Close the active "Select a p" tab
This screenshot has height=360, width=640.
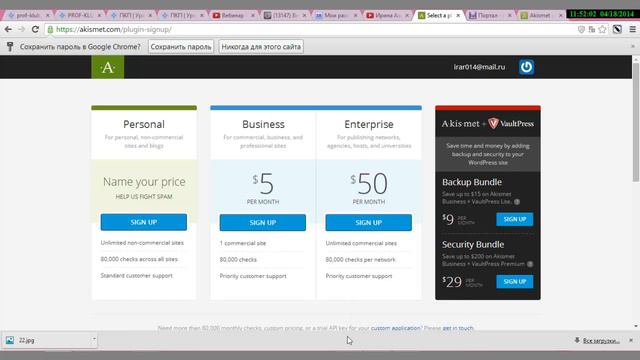coord(458,15)
